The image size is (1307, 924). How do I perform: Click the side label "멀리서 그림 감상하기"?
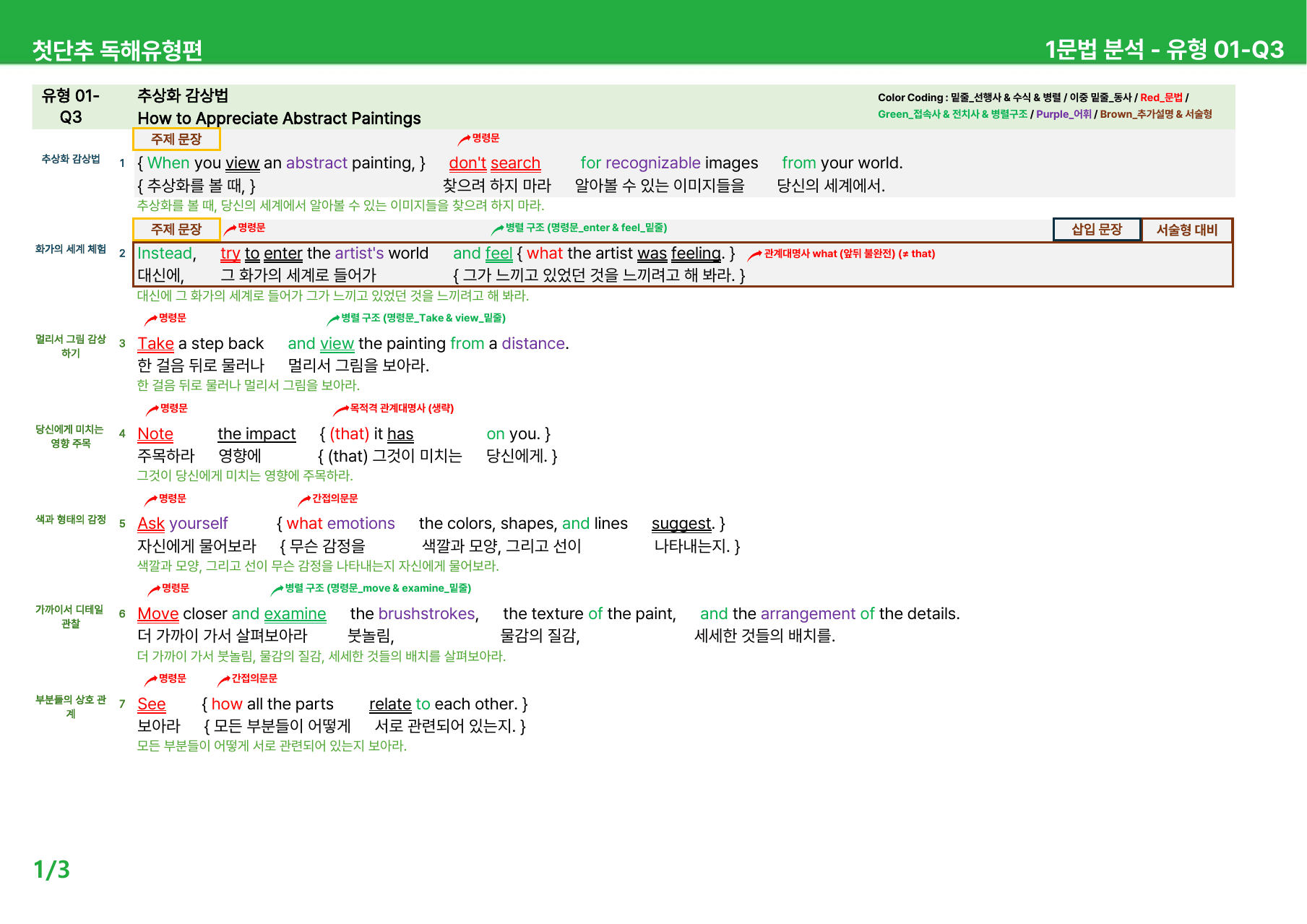71,346
